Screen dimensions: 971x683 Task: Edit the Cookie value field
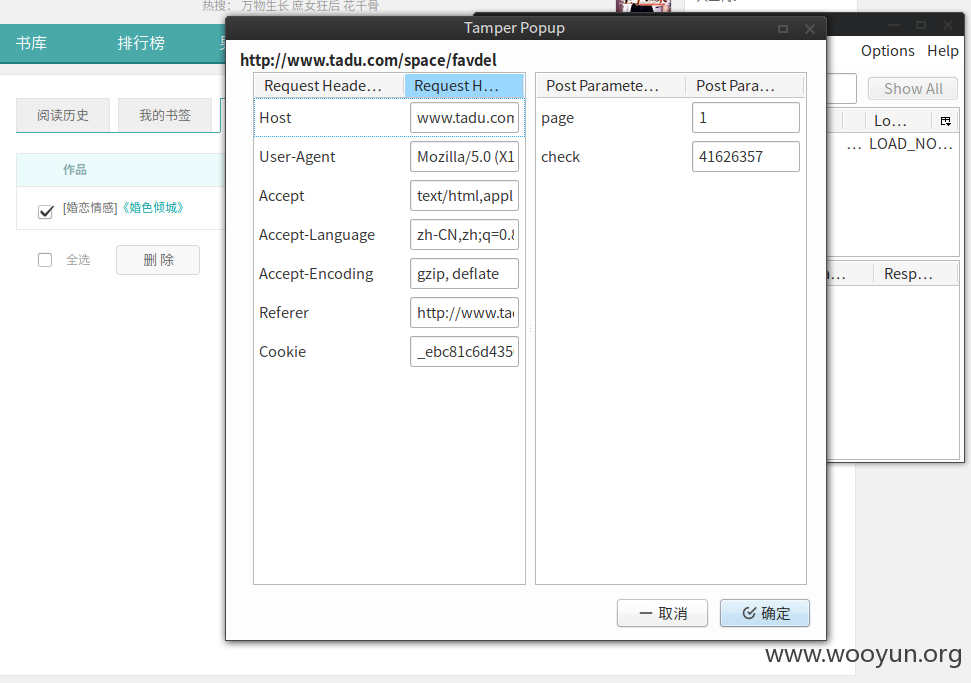click(464, 352)
